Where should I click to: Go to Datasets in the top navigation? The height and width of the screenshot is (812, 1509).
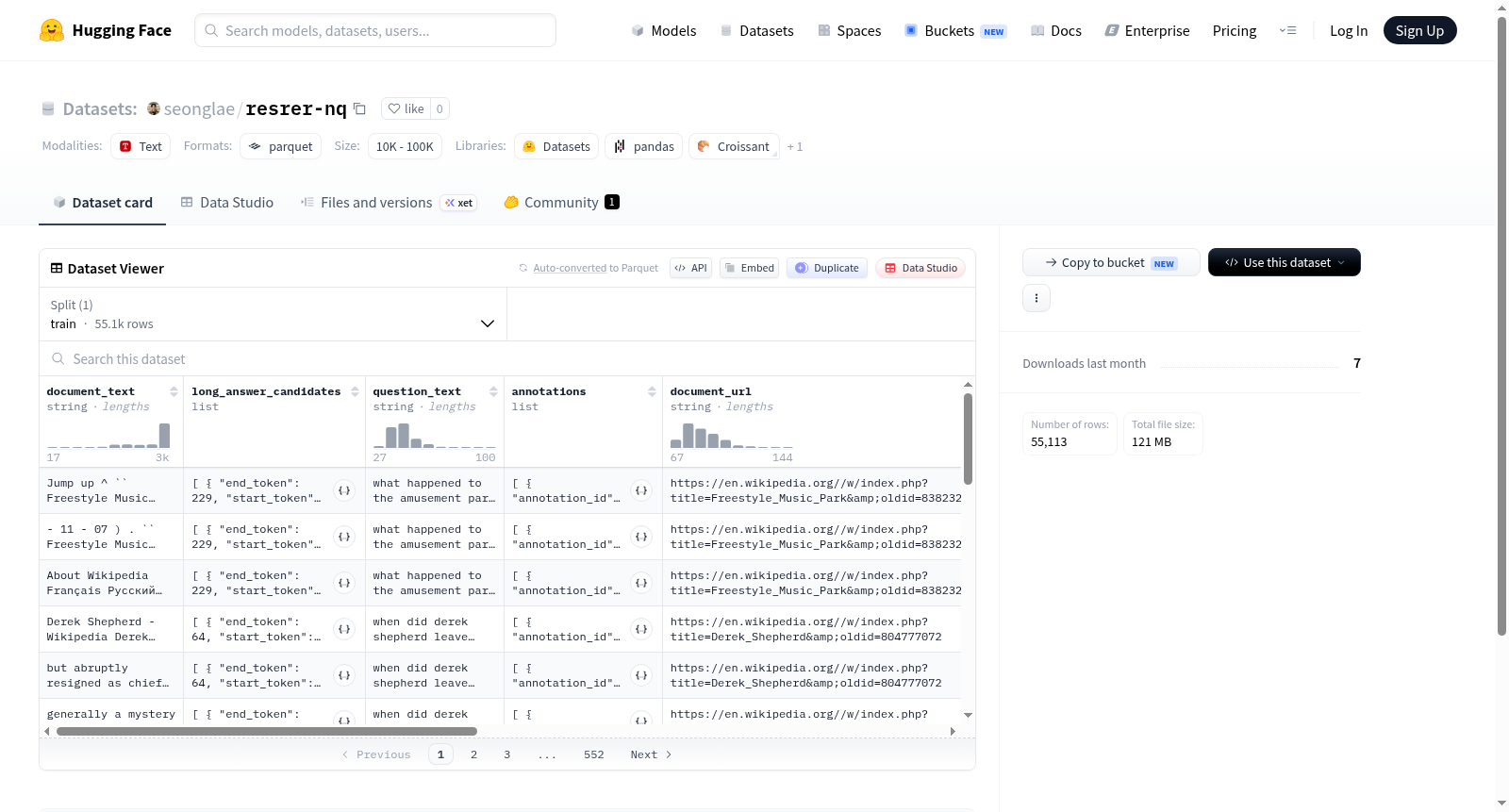[756, 30]
